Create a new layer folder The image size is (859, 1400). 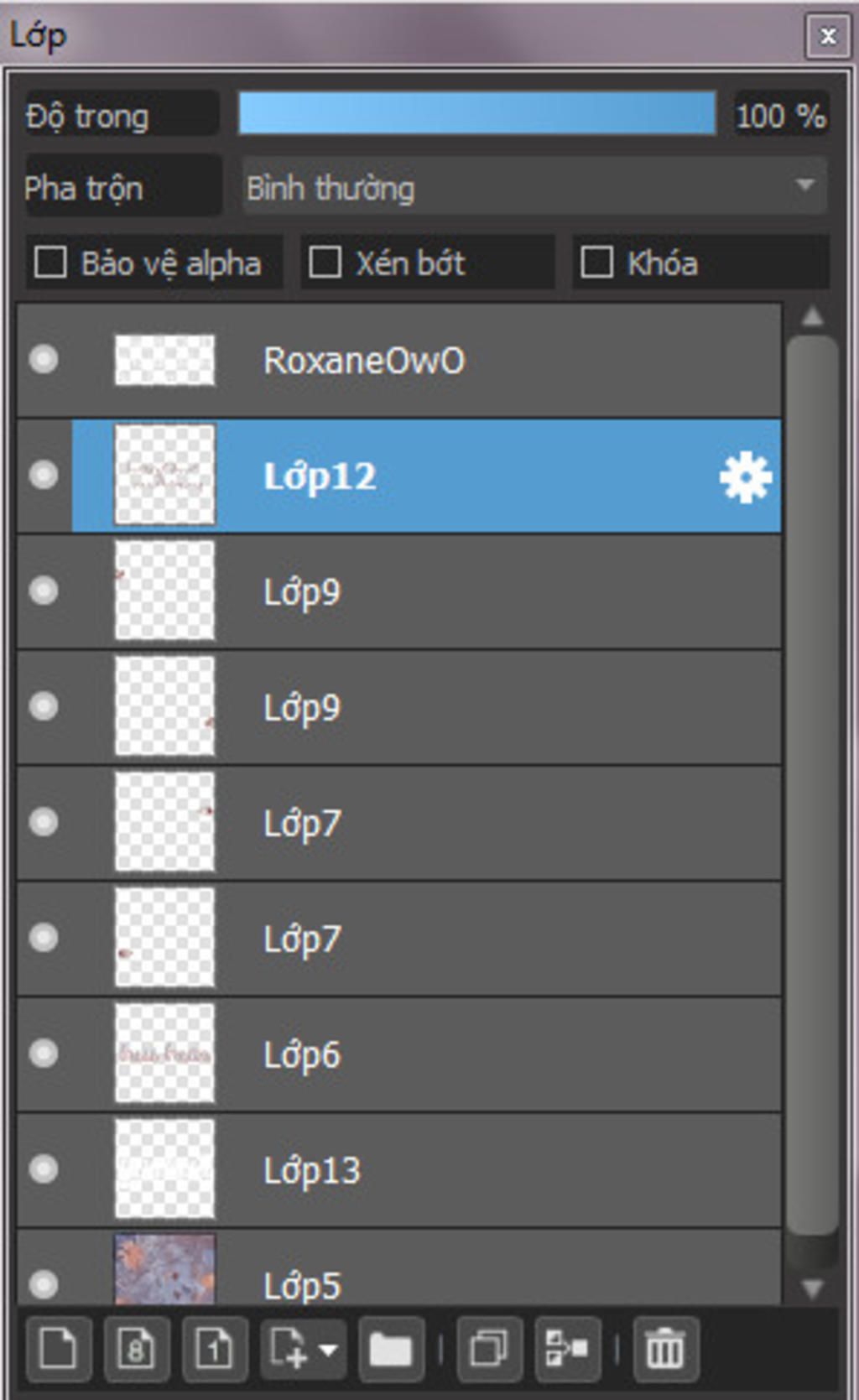(x=391, y=1350)
